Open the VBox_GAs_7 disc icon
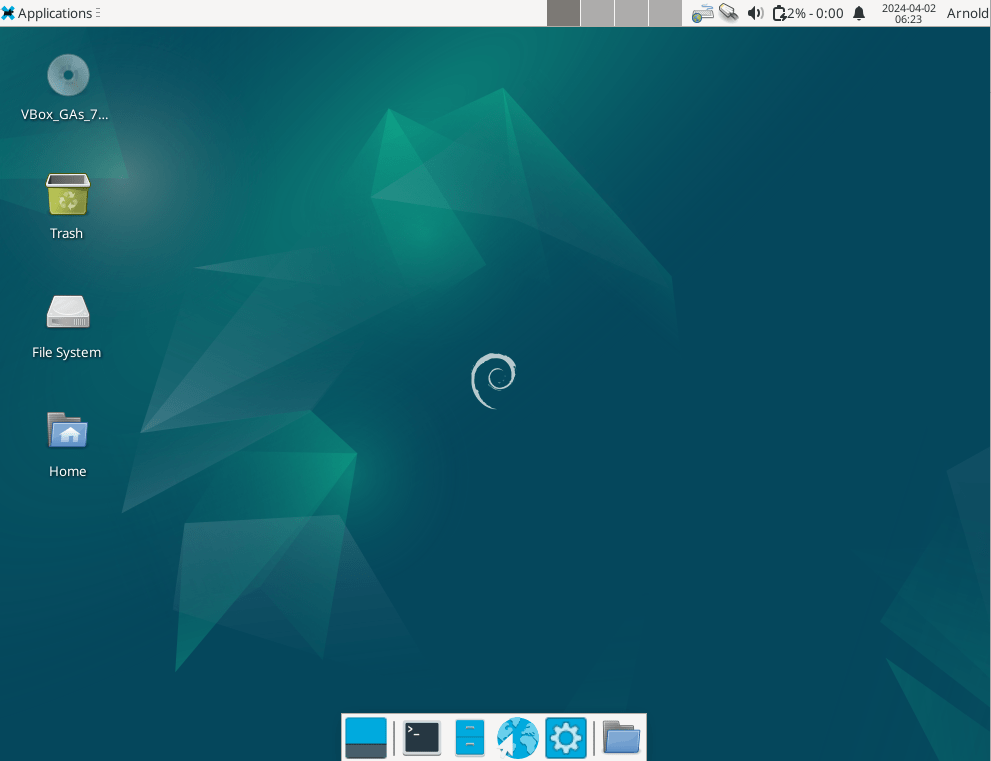This screenshot has height=761, width=991. pyautogui.click(x=67, y=75)
